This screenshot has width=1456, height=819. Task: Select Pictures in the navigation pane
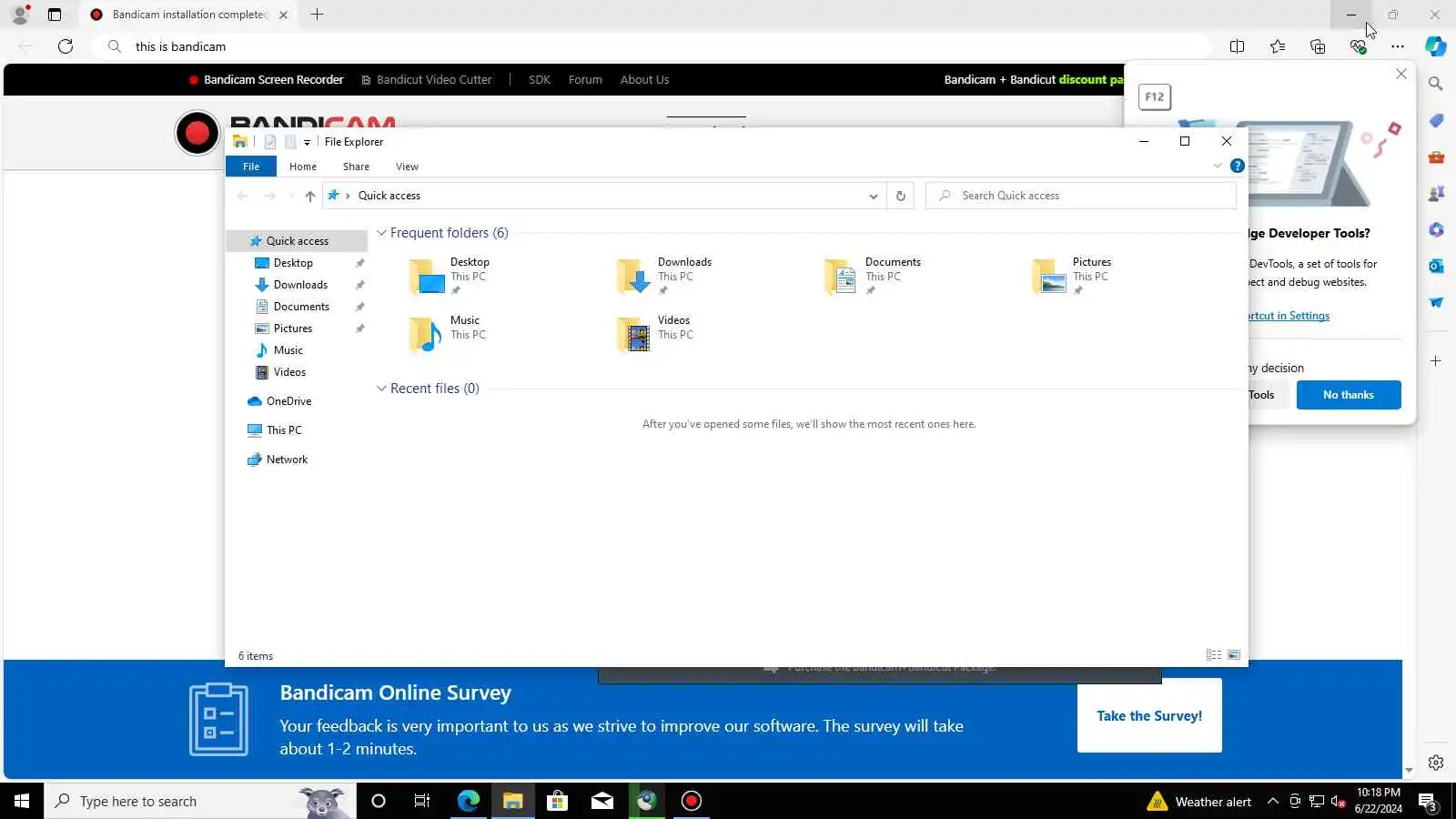point(293,329)
